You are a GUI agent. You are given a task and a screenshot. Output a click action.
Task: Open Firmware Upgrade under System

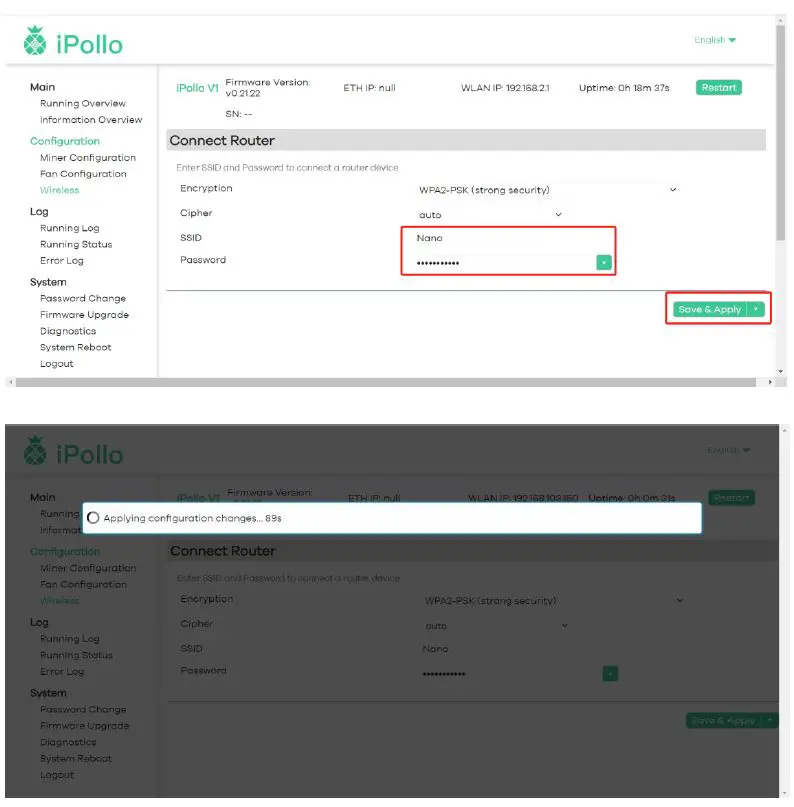pos(84,315)
